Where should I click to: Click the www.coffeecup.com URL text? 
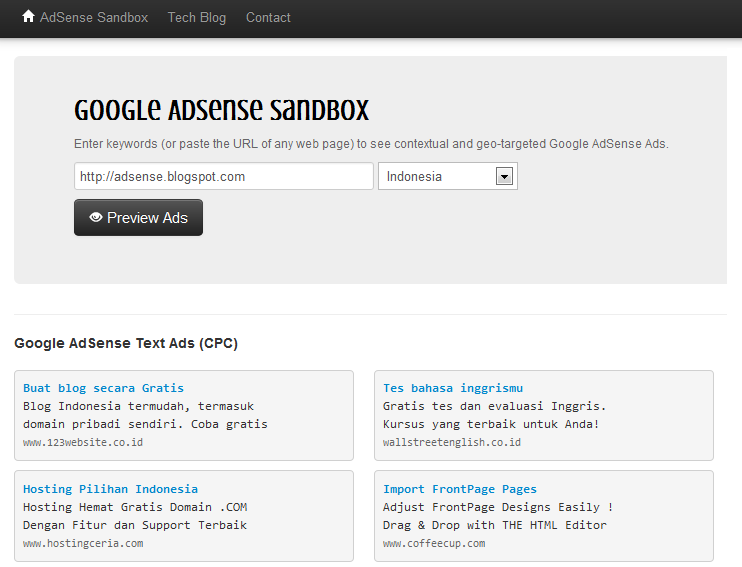point(434,543)
